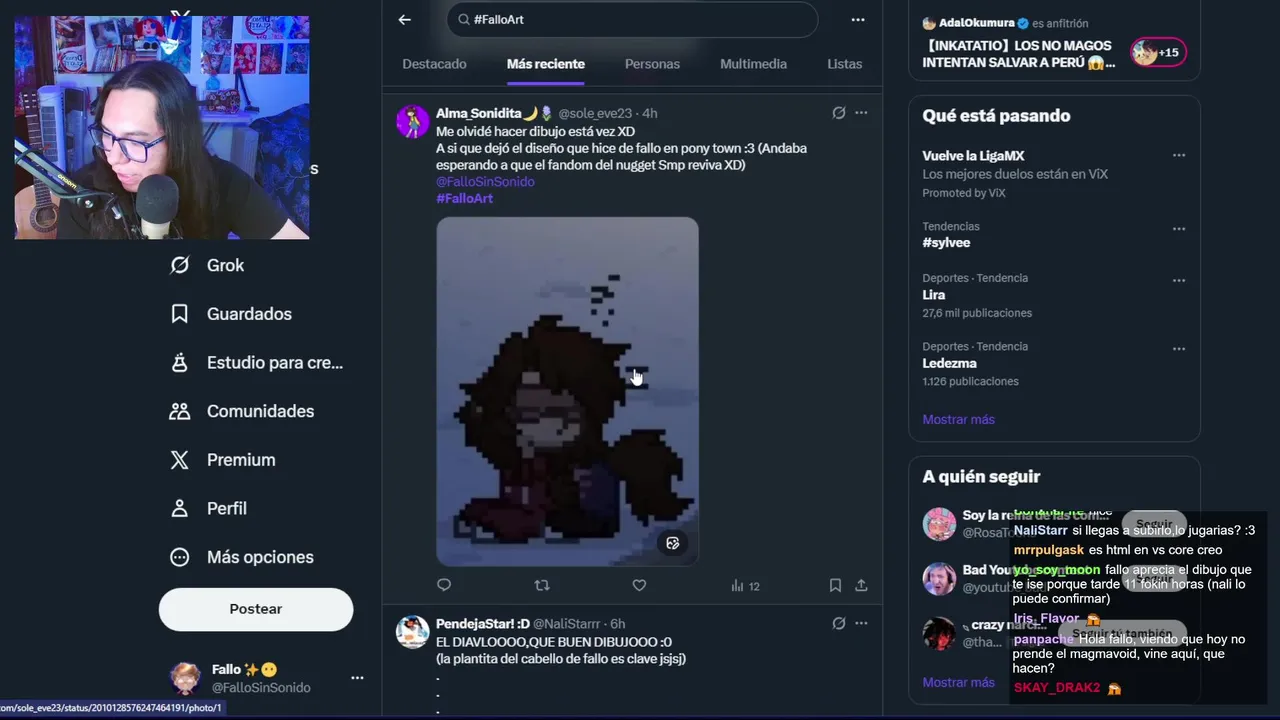Expand options for Vuelve la LigaMX trend
The image size is (1280, 720).
tap(1179, 155)
